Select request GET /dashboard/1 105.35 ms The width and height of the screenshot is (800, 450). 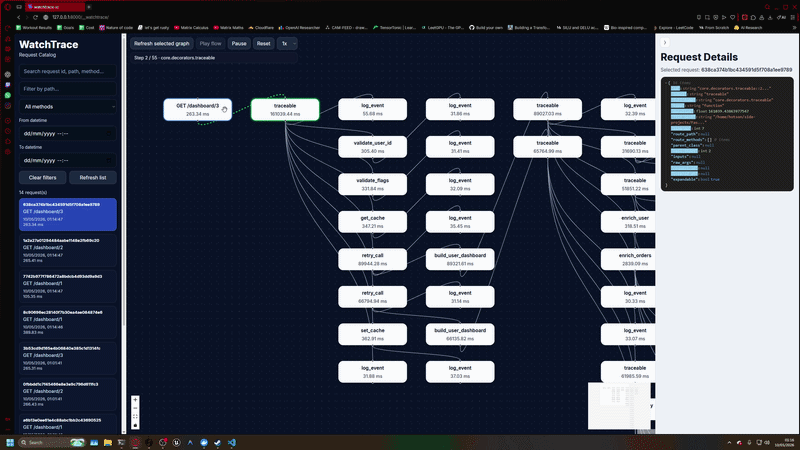(x=68, y=286)
